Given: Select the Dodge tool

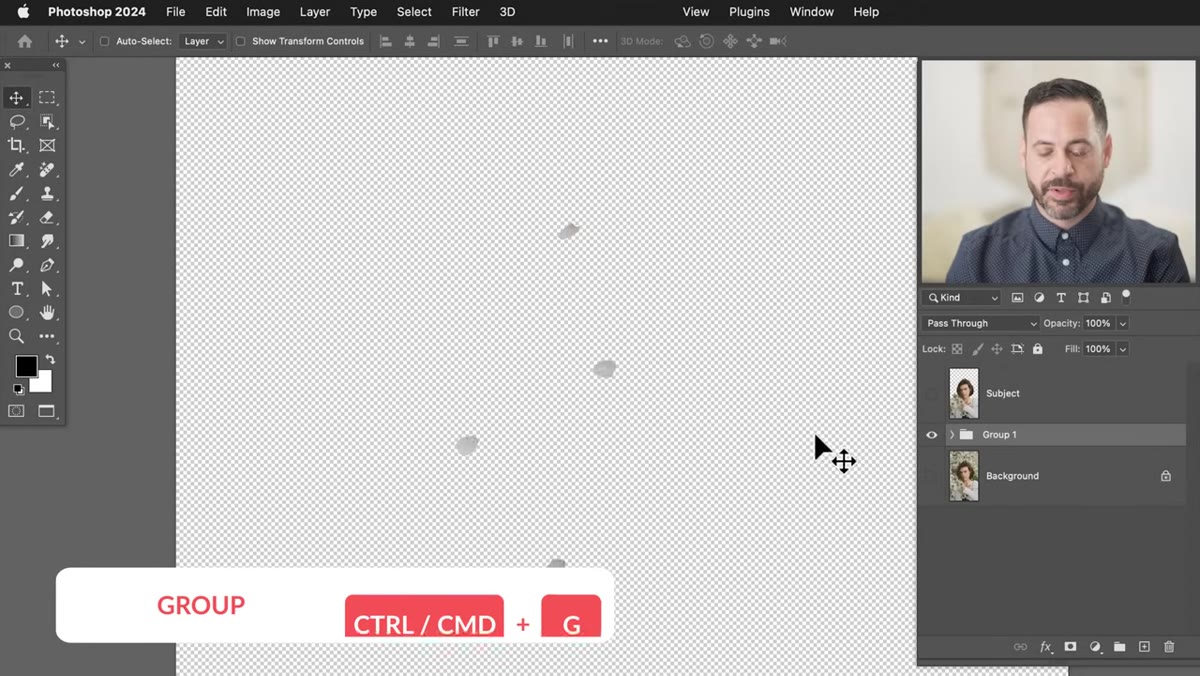Looking at the screenshot, I should (16, 265).
